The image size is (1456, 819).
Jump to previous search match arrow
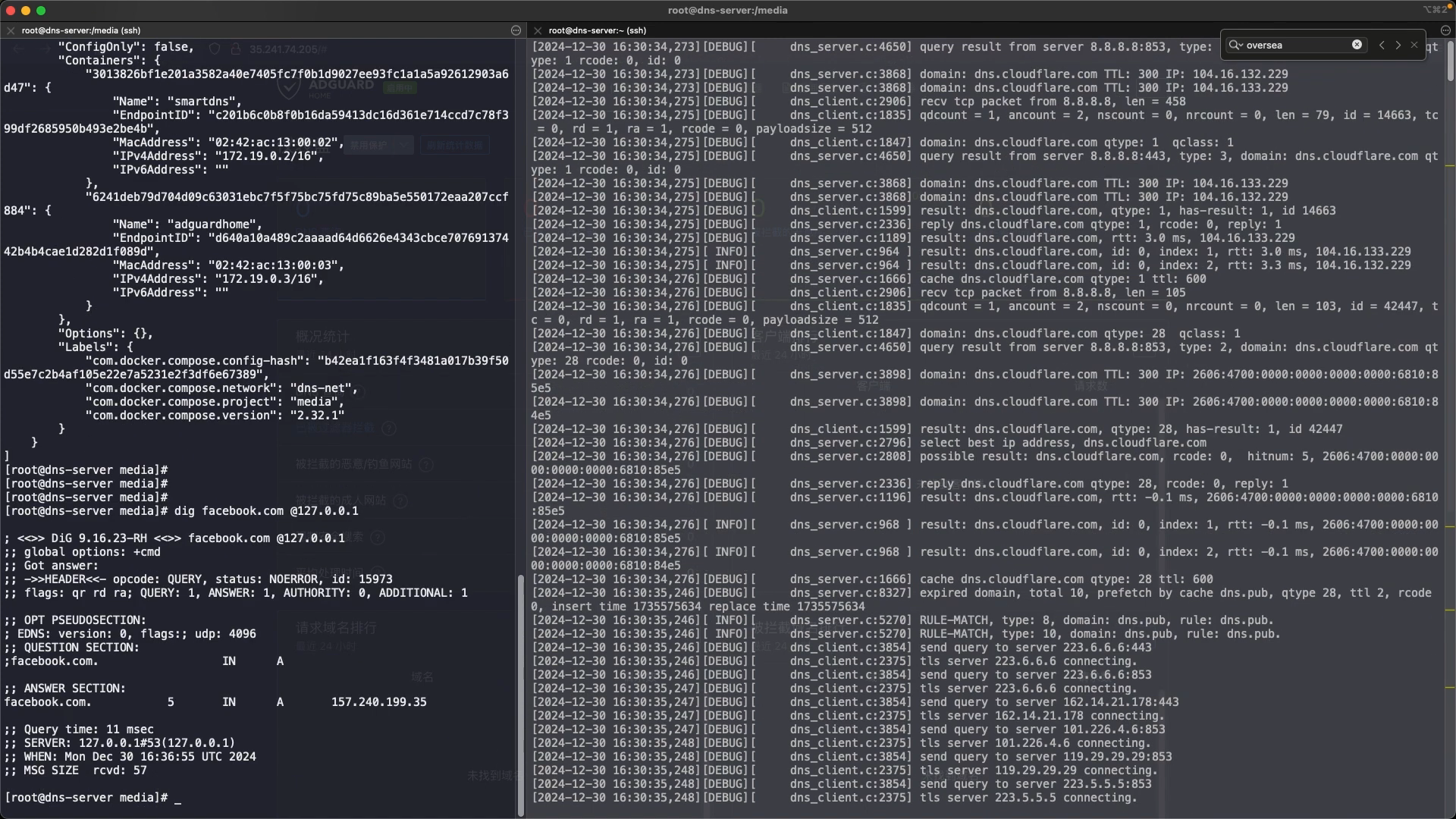1382,45
